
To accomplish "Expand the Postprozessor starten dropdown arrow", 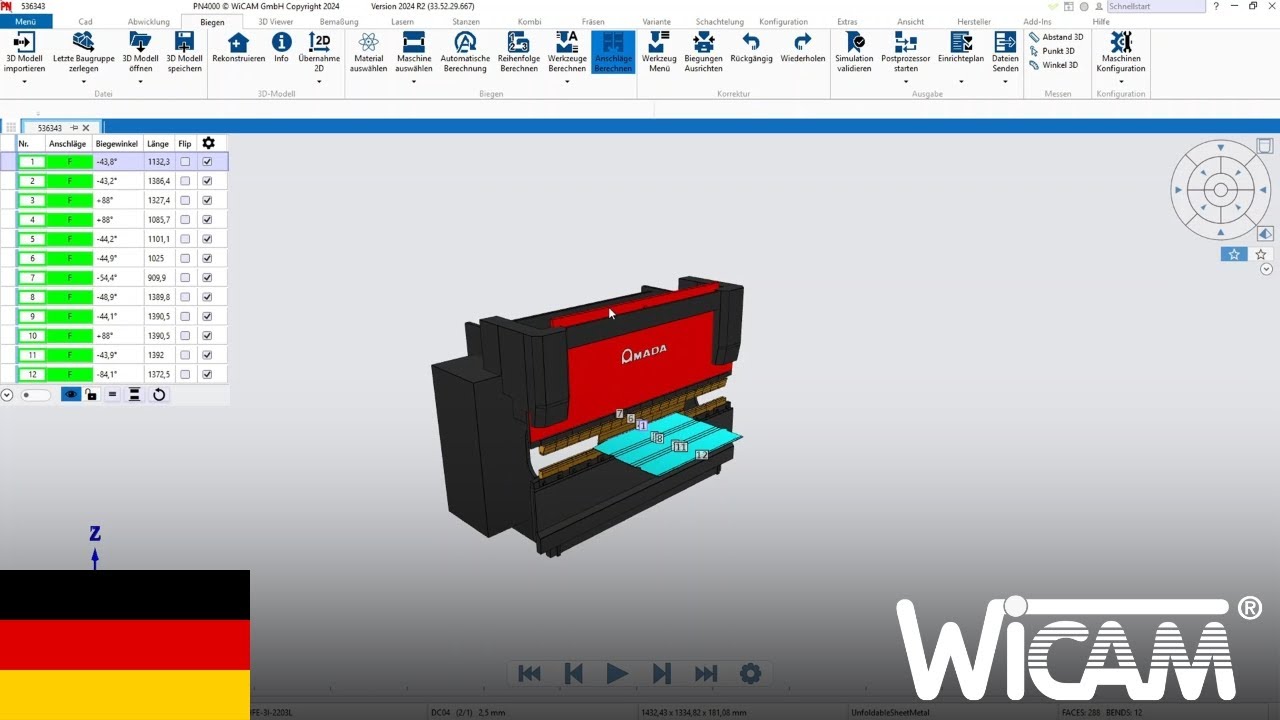I will click(x=906, y=82).
